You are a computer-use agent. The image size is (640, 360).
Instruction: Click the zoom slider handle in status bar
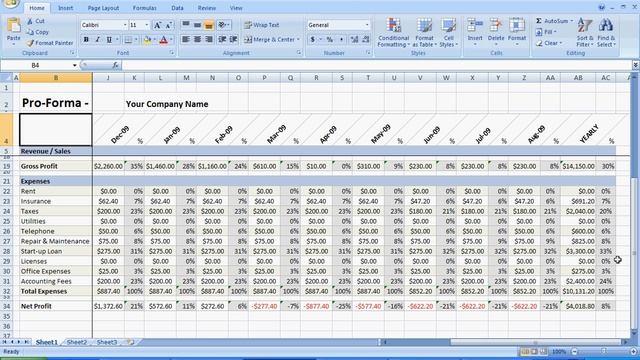[604, 351]
